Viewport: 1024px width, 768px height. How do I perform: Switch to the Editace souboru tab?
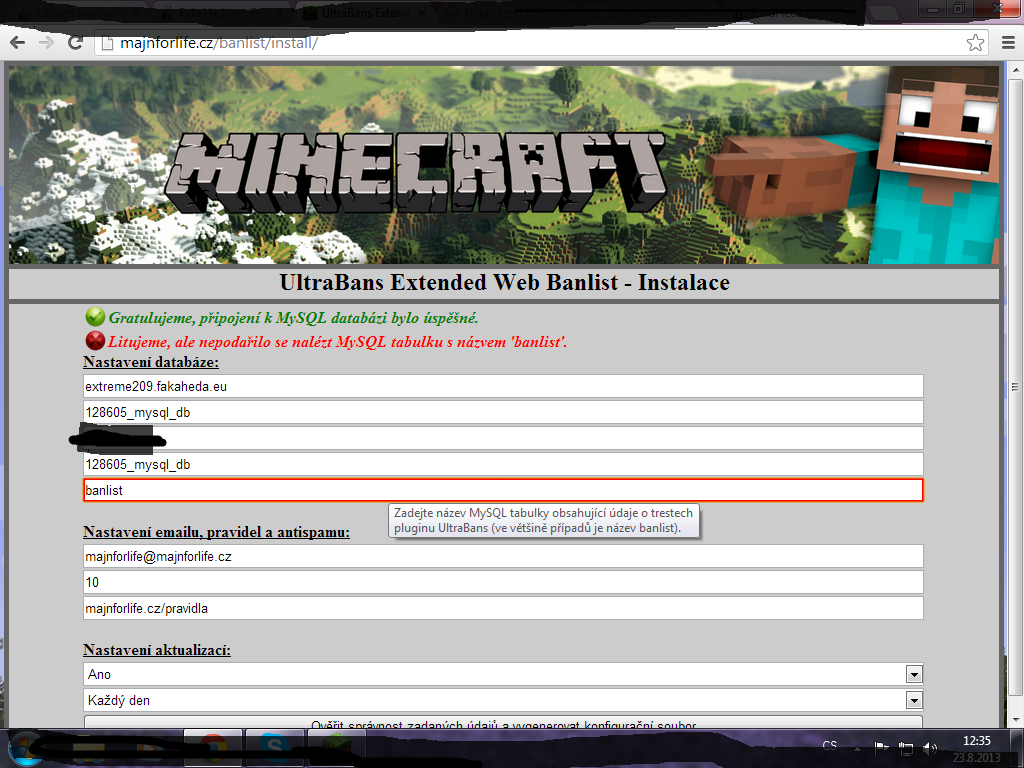[78, 12]
